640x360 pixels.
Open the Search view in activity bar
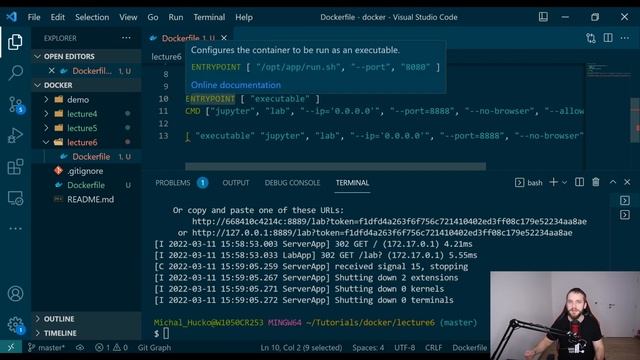pyautogui.click(x=15, y=73)
